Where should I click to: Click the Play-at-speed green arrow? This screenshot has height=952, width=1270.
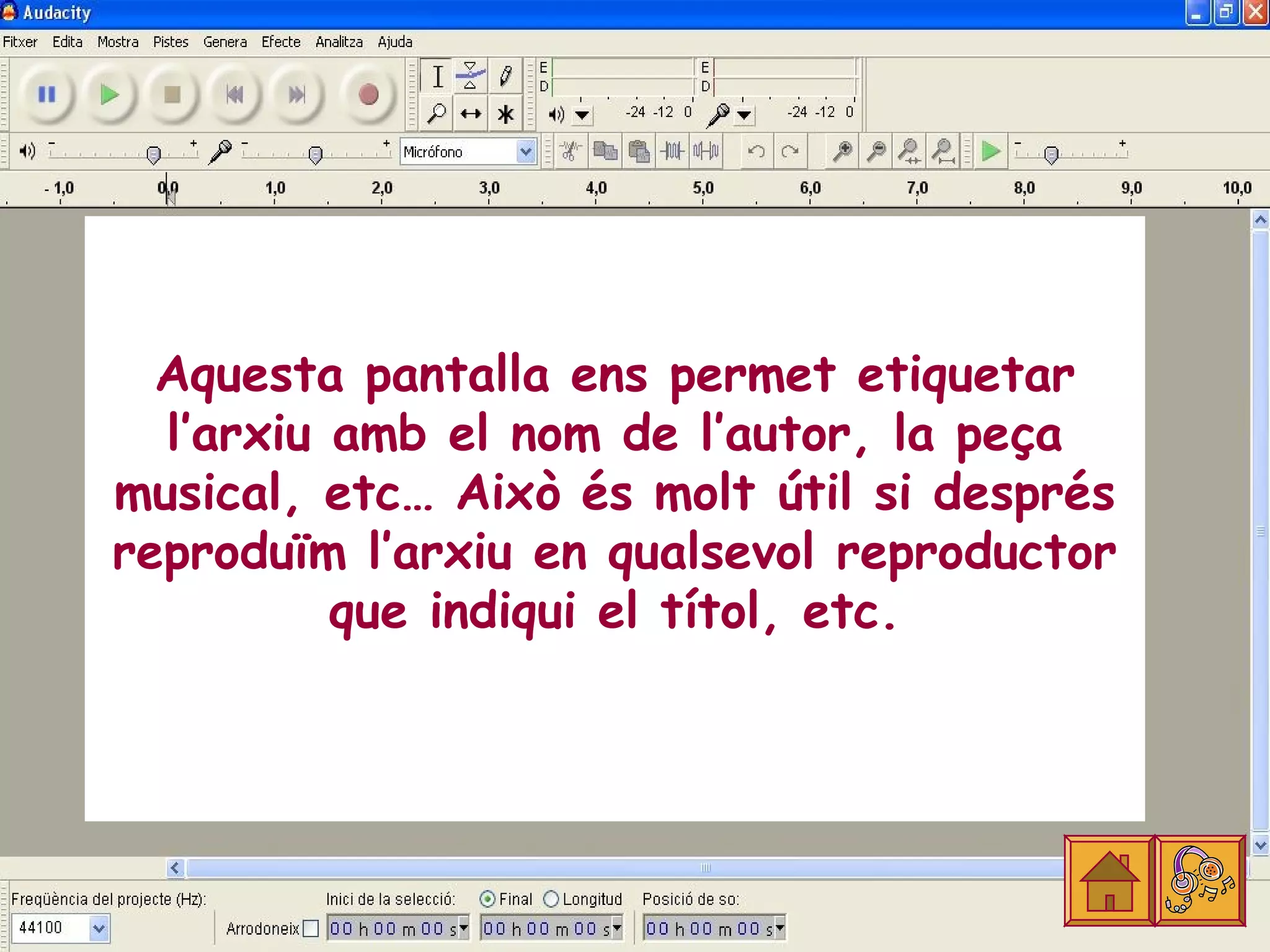click(990, 151)
